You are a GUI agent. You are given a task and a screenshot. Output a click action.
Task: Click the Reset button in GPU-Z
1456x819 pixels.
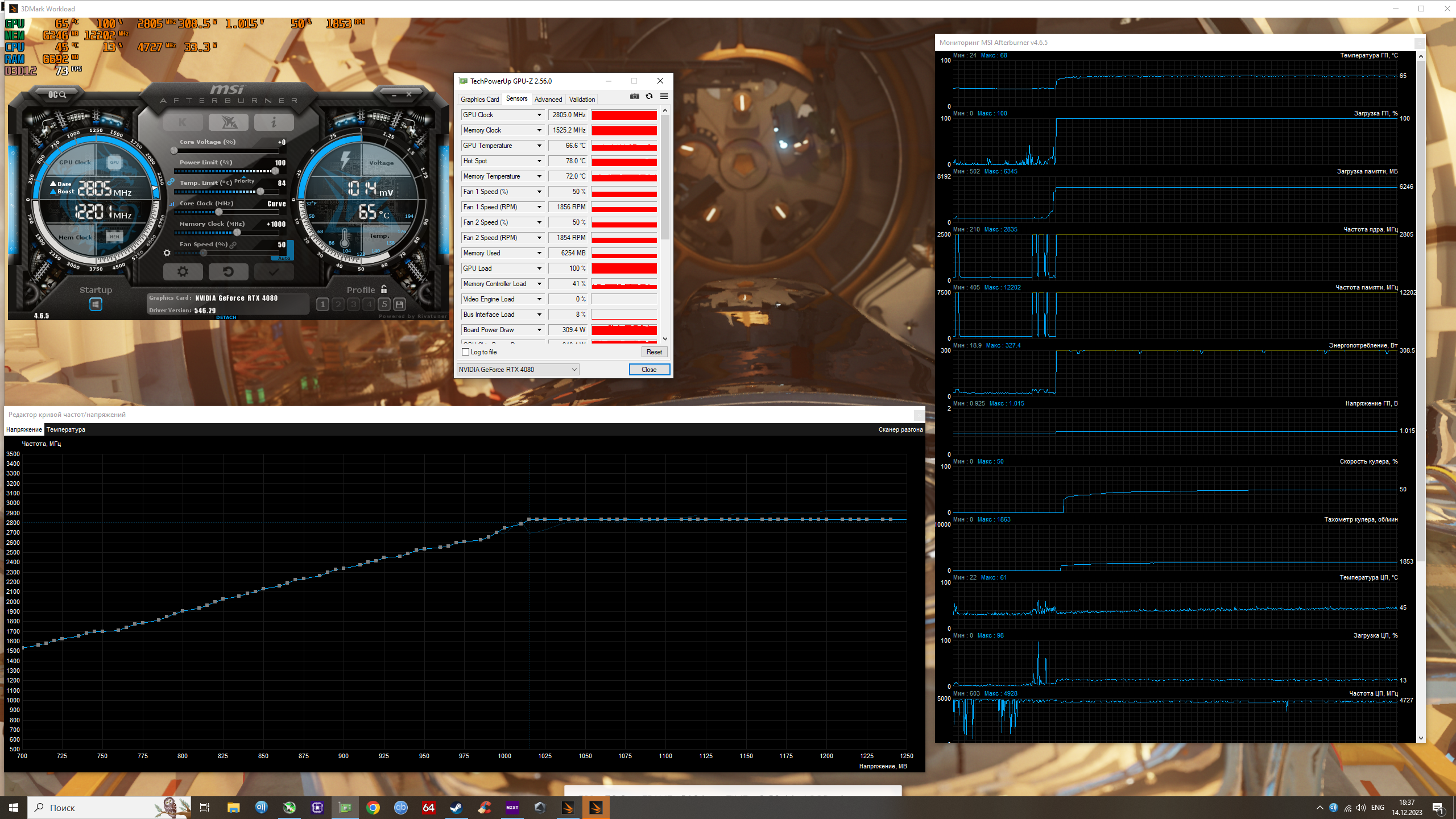[654, 352]
